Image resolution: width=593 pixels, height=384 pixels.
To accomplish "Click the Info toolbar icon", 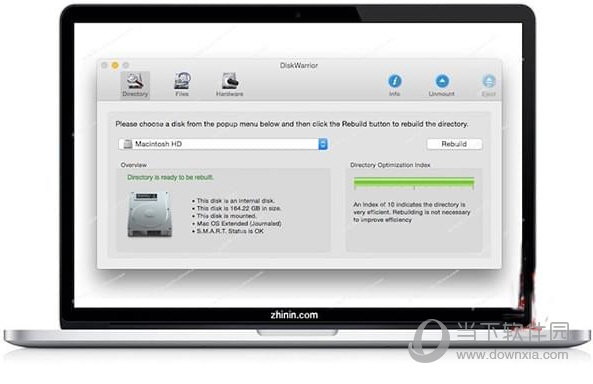I will tap(394, 85).
